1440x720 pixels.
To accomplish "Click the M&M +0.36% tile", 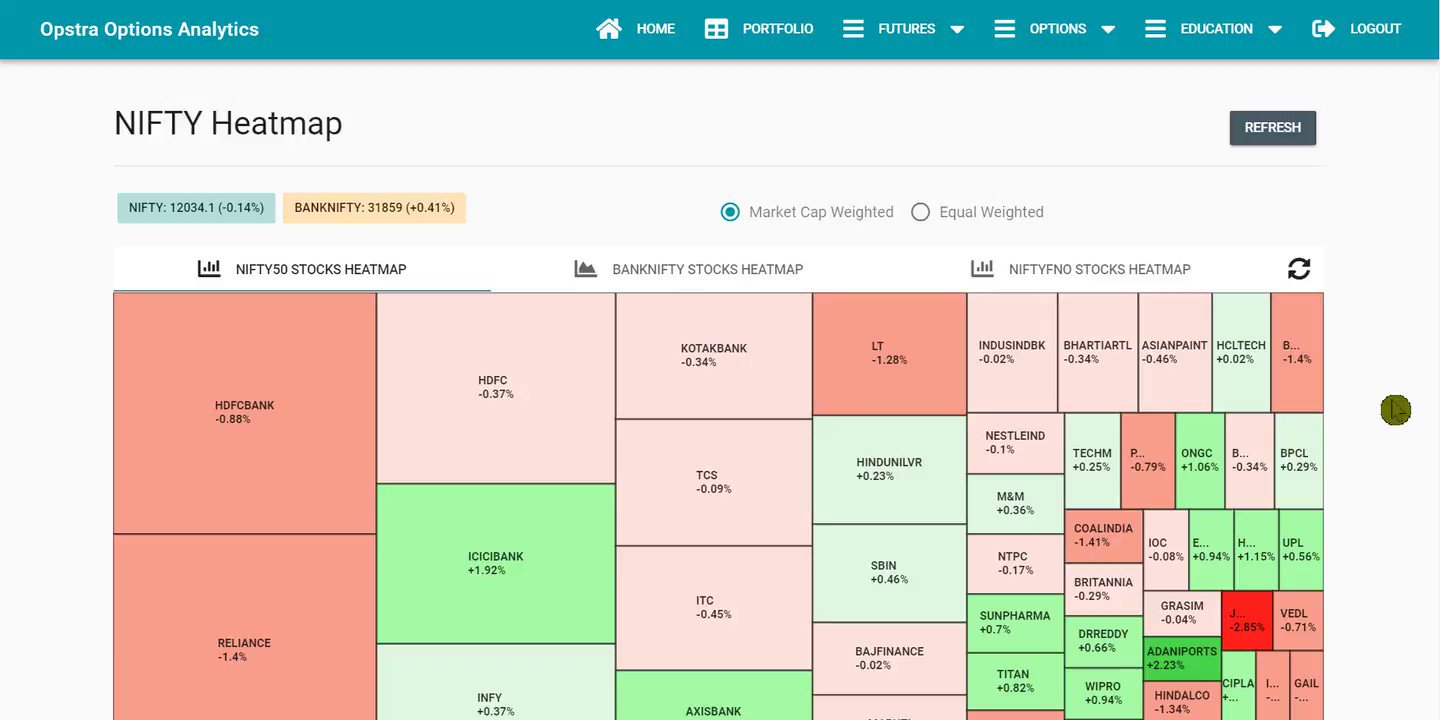I will [1015, 504].
